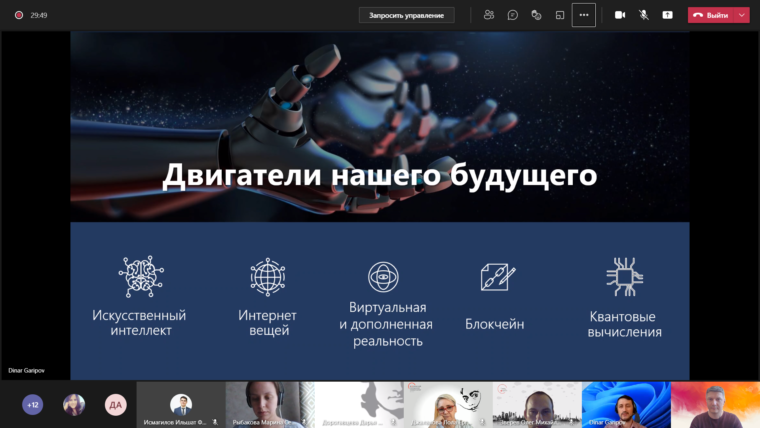
Task: Open the meeting chat icon
Action: tap(512, 15)
